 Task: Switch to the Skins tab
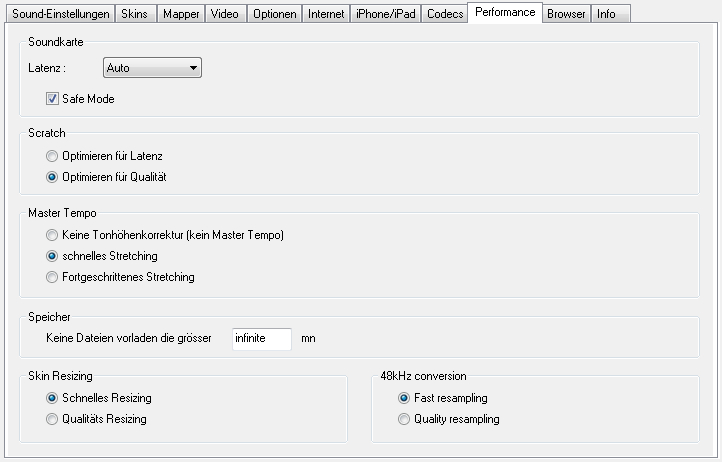click(x=135, y=14)
